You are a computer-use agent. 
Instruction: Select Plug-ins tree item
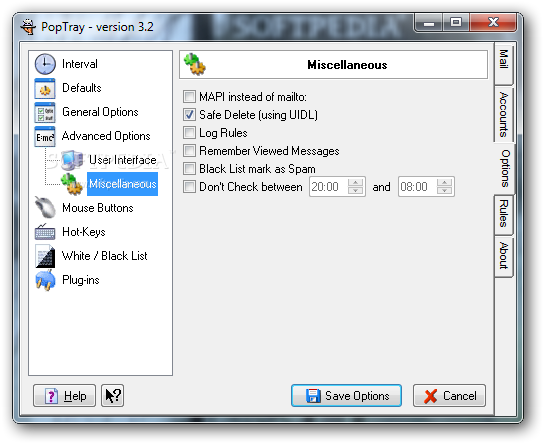81,280
